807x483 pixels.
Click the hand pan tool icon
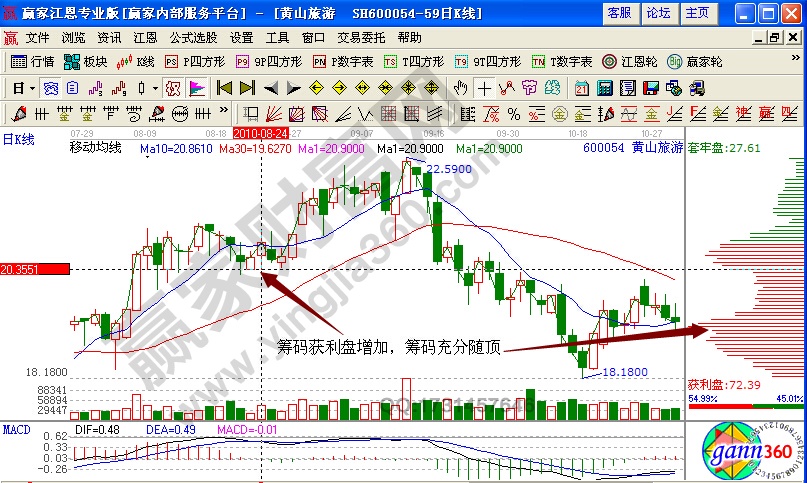coord(461,88)
